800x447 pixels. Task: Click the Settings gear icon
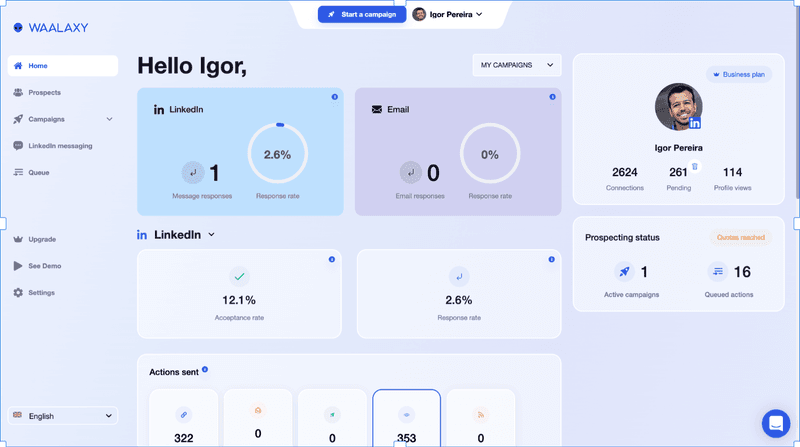(x=18, y=292)
